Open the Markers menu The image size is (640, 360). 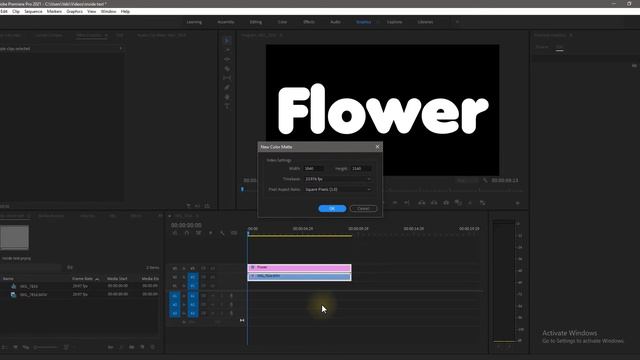click(54, 11)
